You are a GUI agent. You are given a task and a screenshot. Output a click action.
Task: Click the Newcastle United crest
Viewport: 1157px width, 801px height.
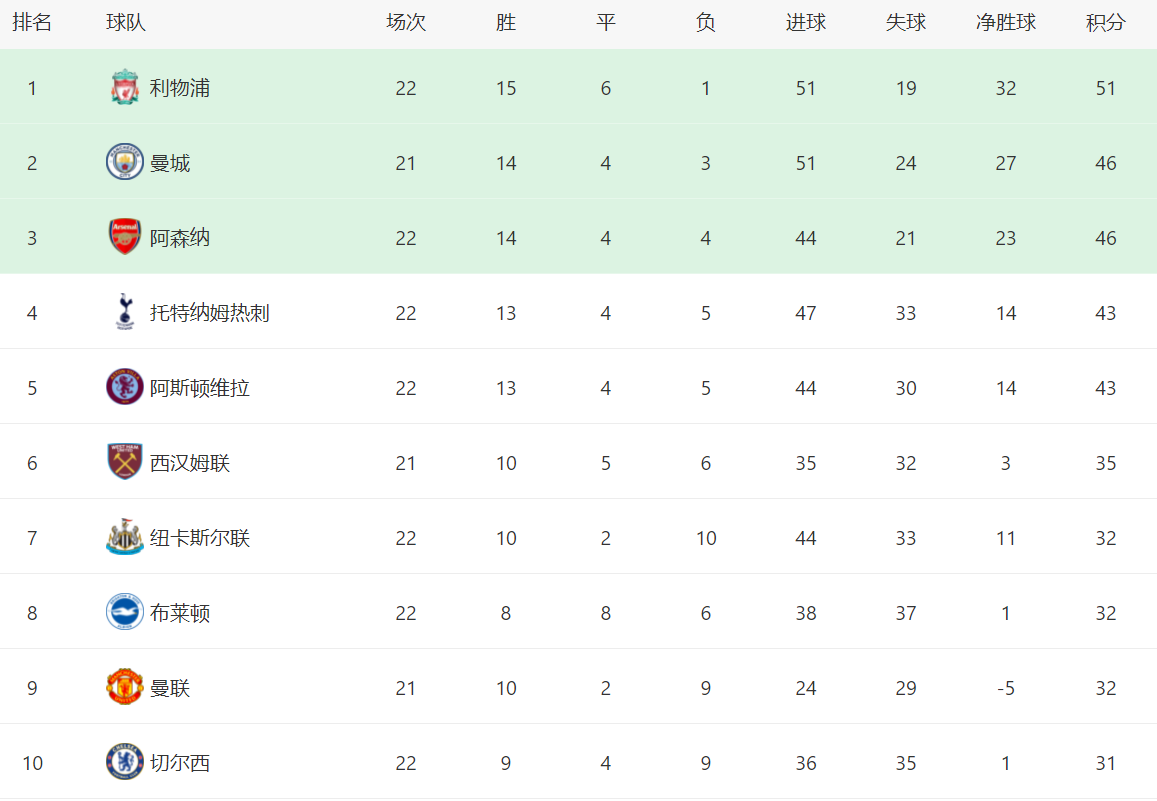(x=125, y=537)
